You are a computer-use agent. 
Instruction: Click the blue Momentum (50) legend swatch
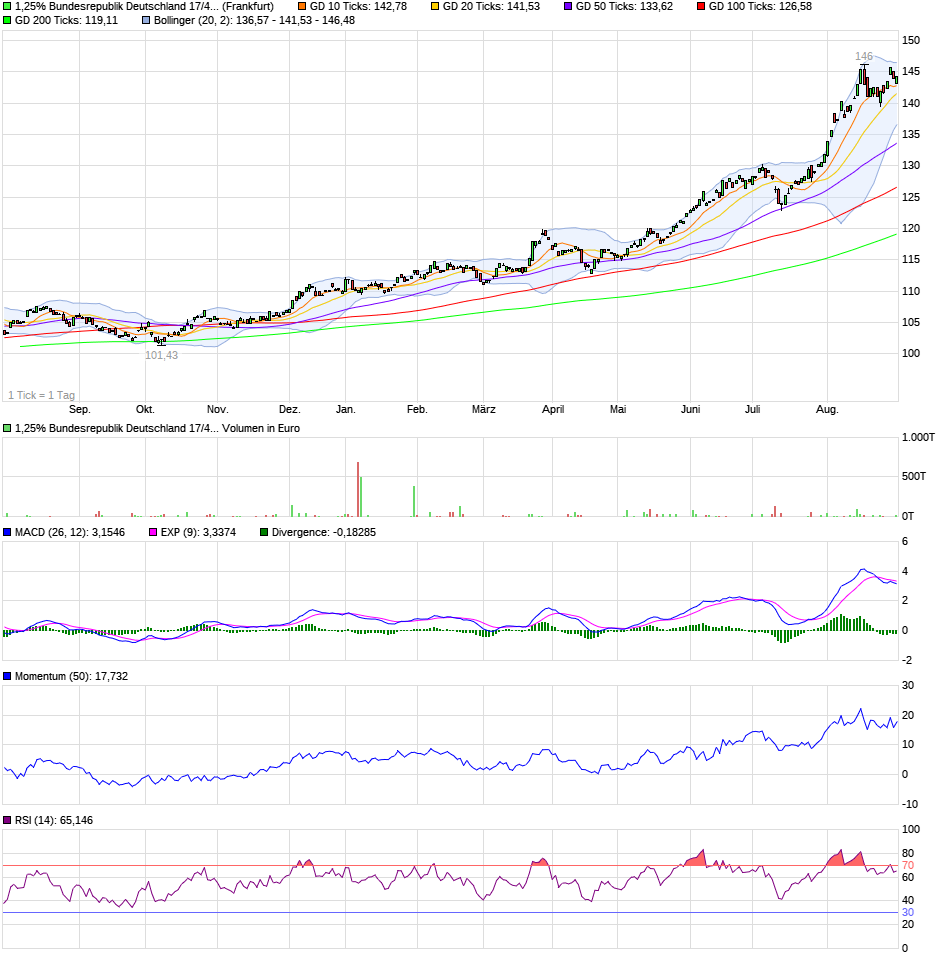(7, 676)
